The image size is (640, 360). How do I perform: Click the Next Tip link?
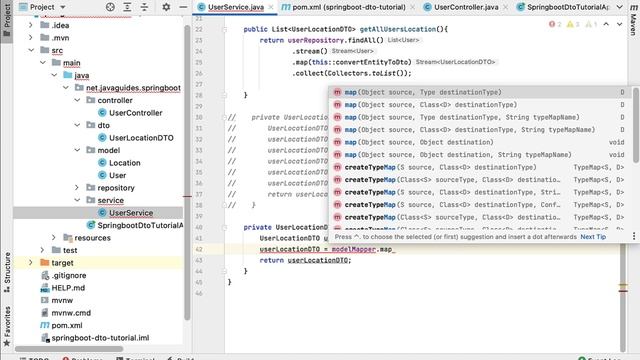(593, 237)
